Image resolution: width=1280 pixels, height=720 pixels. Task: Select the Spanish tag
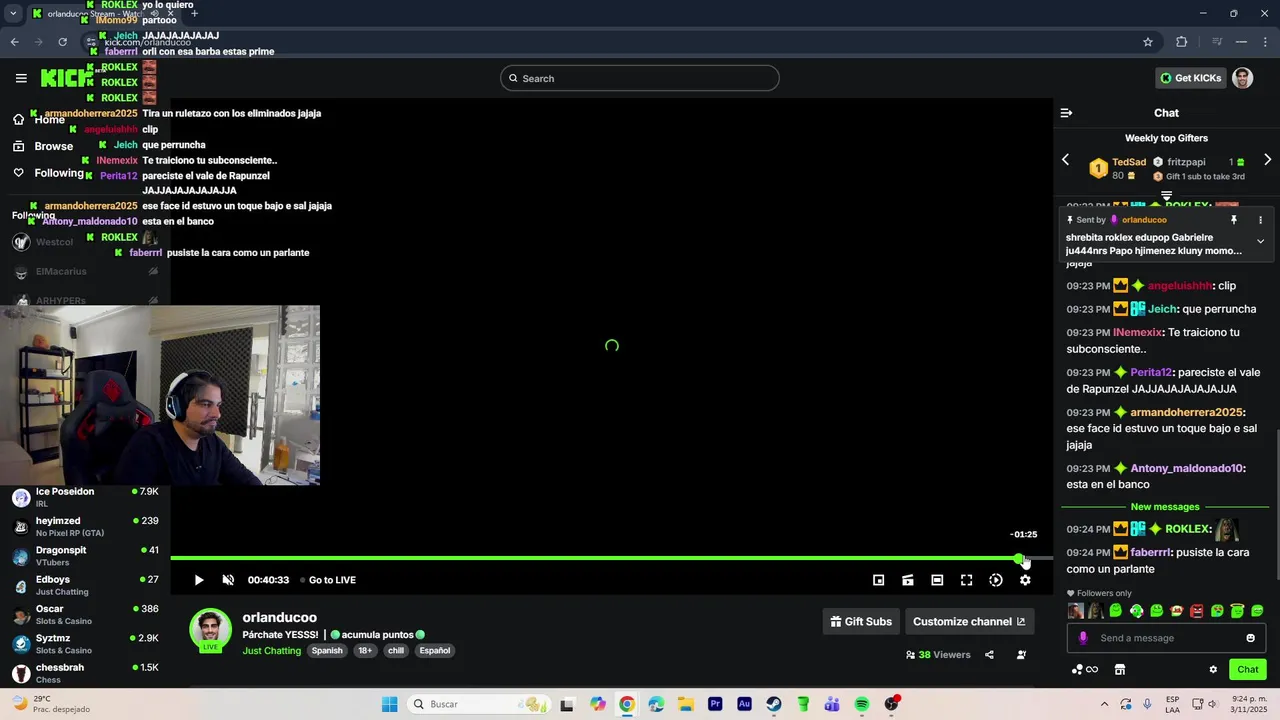click(327, 650)
